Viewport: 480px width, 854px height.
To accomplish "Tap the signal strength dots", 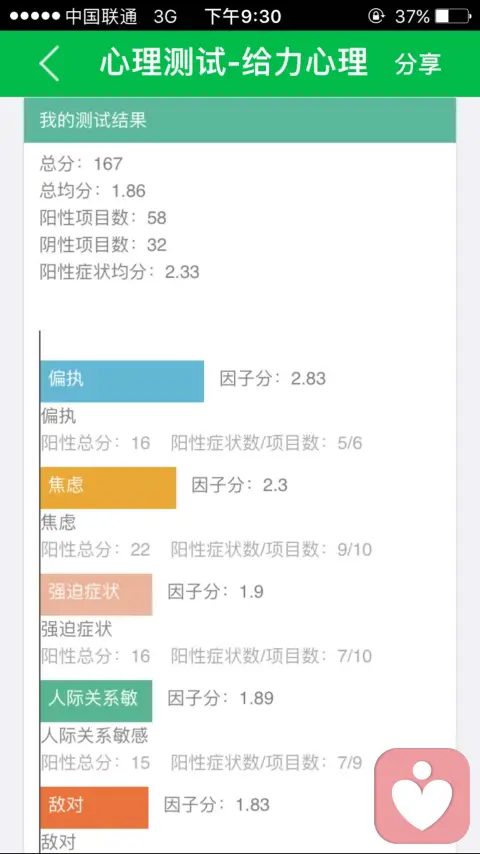I will pyautogui.click(x=34, y=16).
